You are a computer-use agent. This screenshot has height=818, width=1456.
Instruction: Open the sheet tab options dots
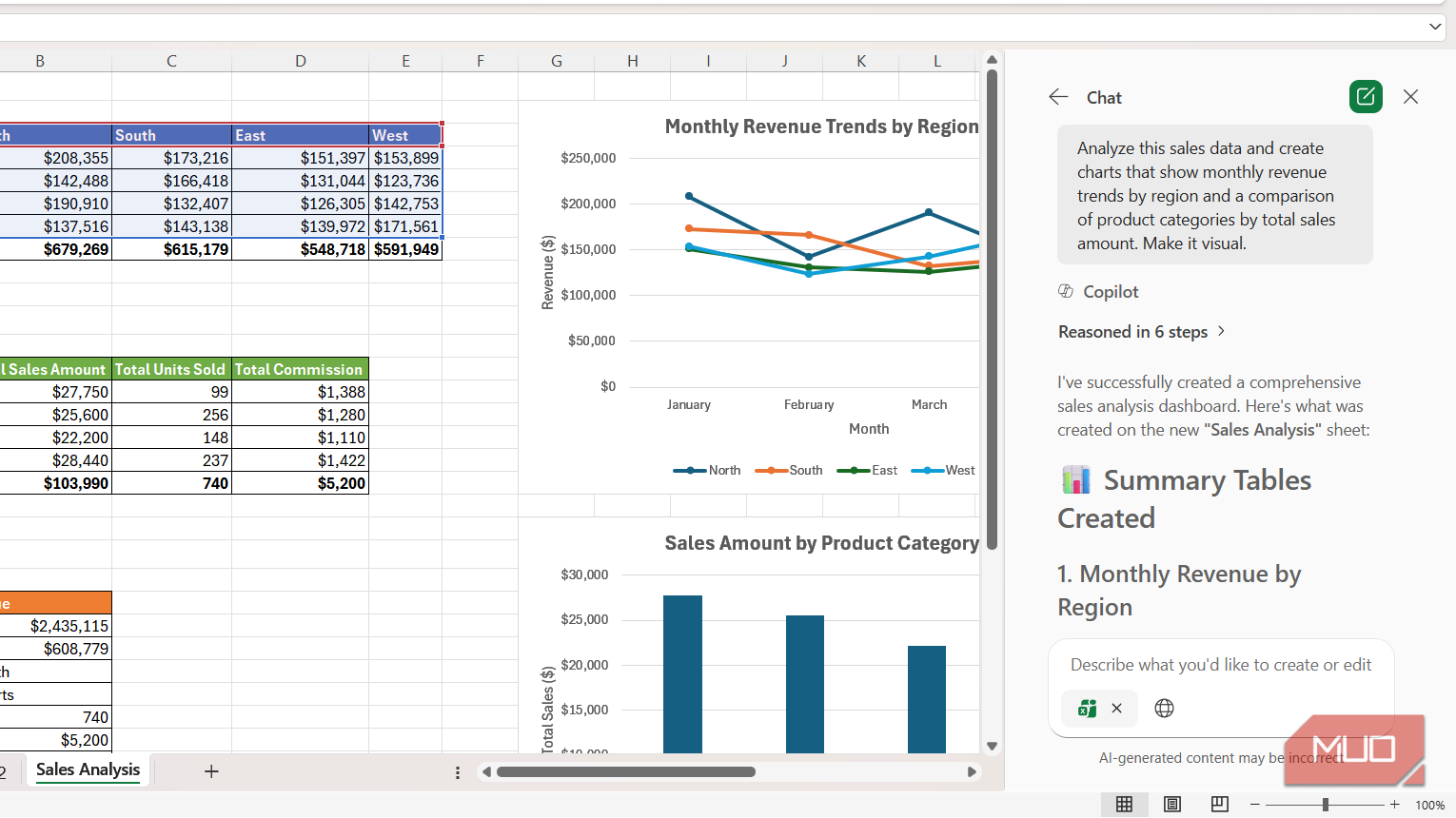[x=457, y=772]
